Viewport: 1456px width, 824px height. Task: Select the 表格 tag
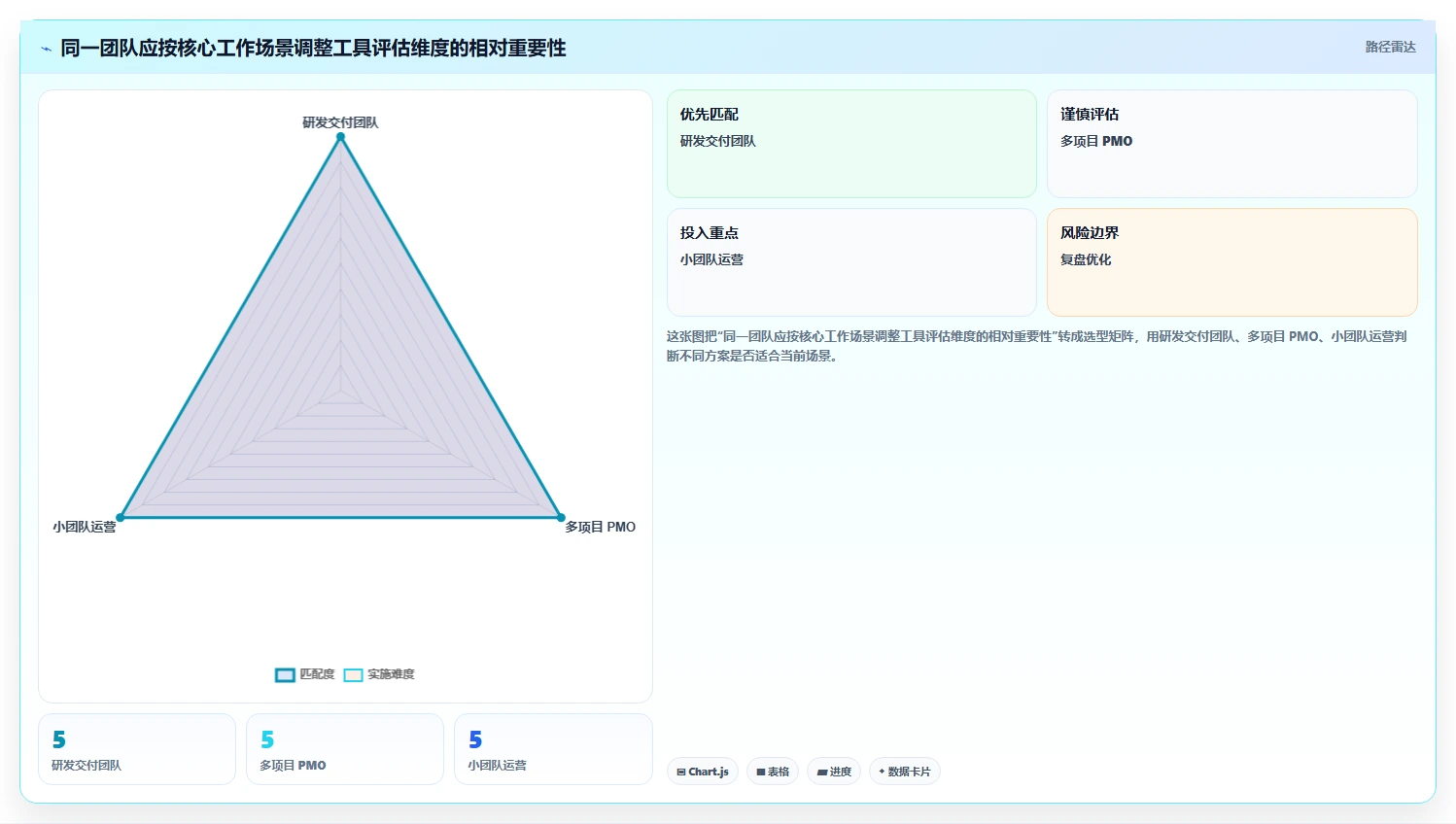tap(773, 772)
